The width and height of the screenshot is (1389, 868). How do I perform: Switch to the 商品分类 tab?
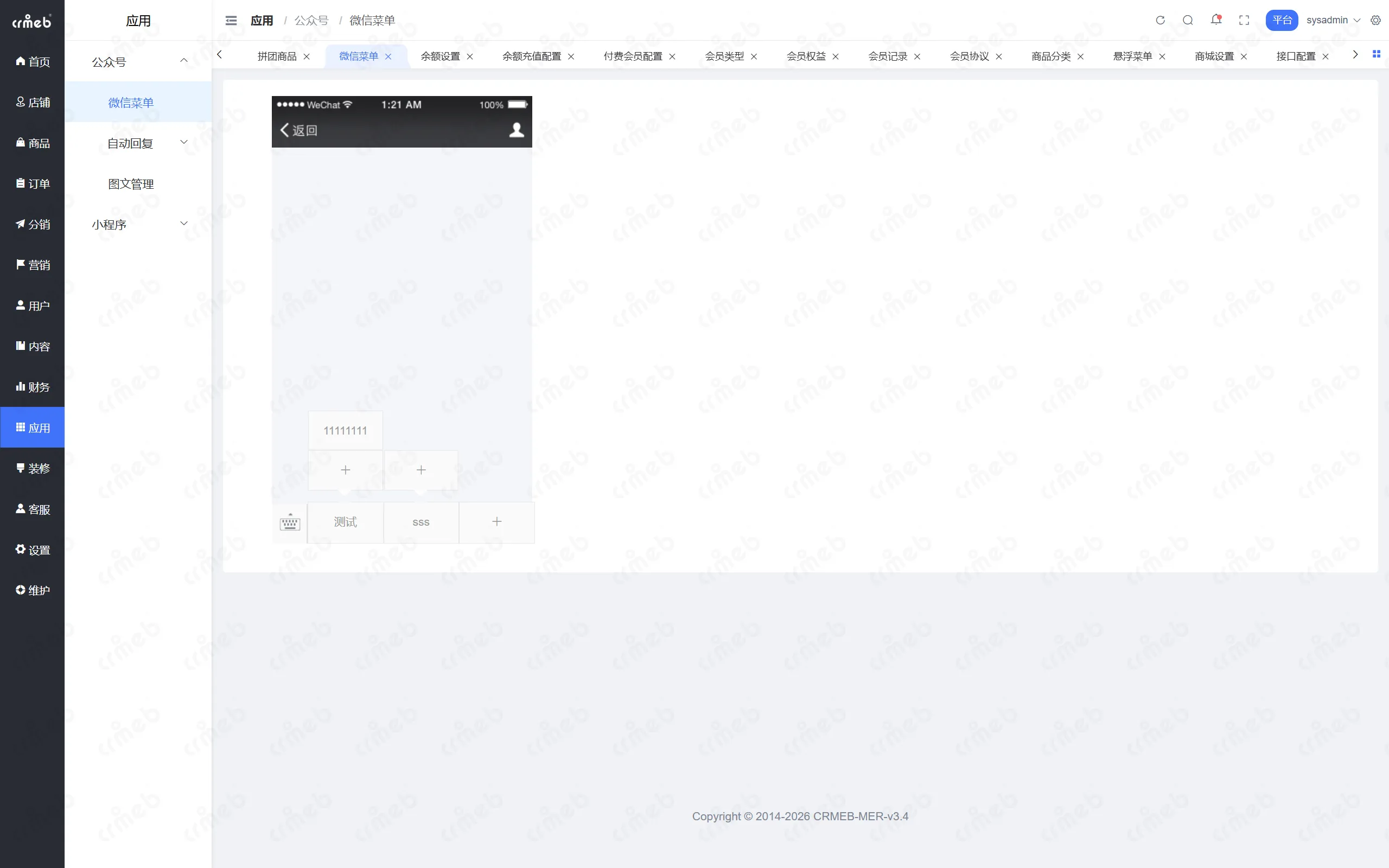tap(1050, 56)
